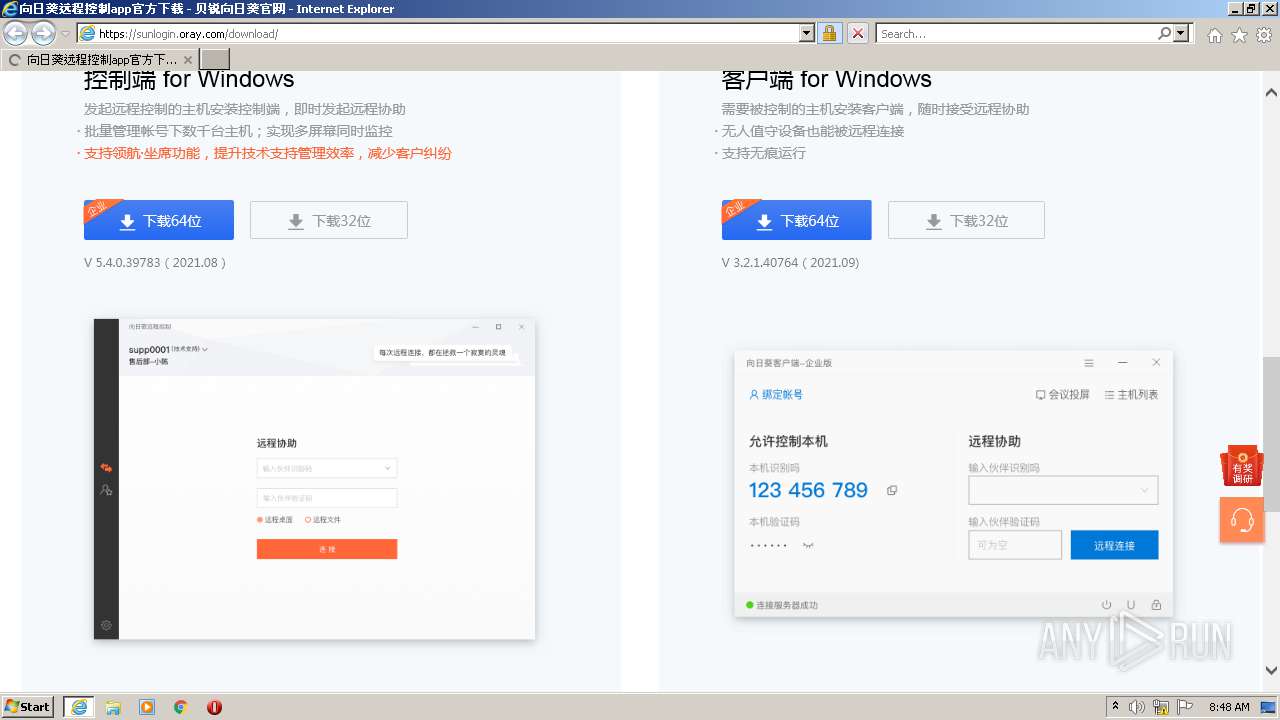
Task: Click the 控制端 for Windows heading
Action: (x=189, y=79)
